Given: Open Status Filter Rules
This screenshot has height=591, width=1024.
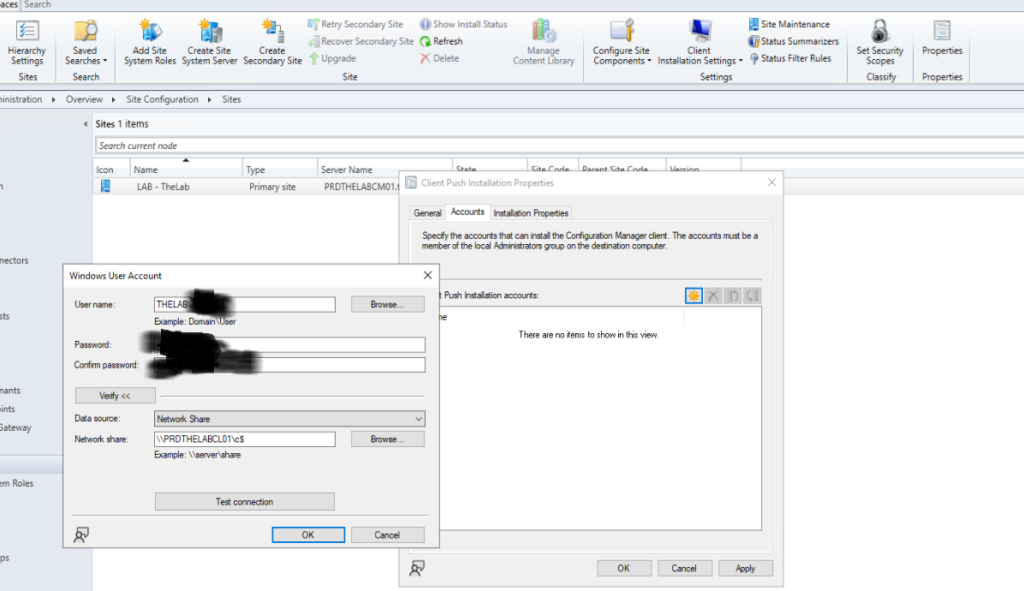Looking at the screenshot, I should pyautogui.click(x=790, y=58).
